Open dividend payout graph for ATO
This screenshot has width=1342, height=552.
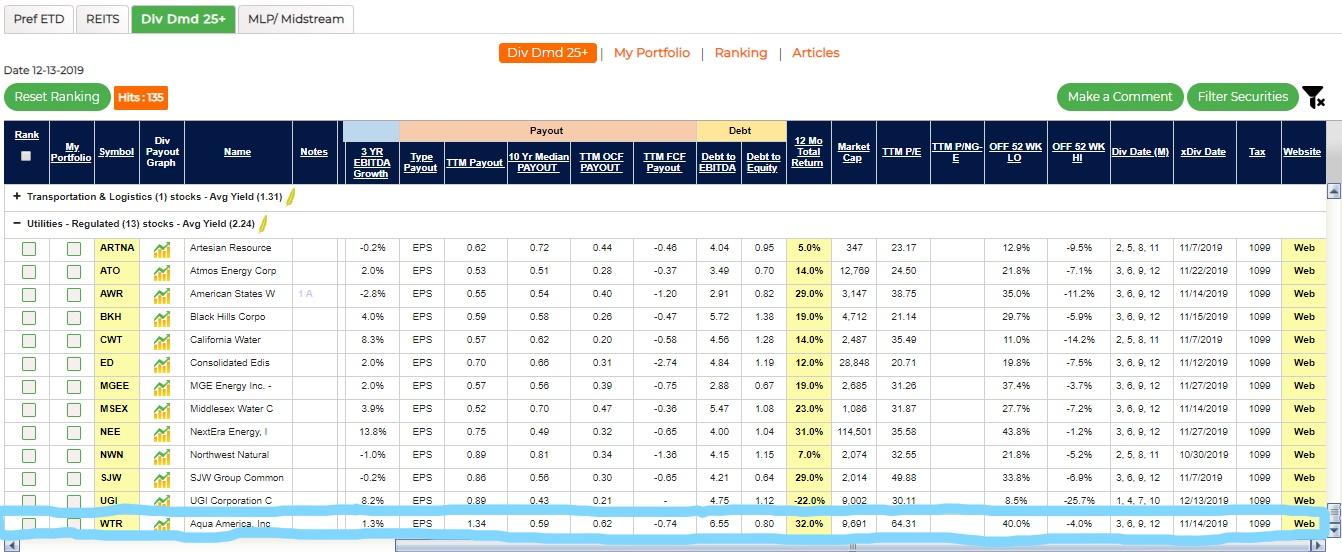162,271
